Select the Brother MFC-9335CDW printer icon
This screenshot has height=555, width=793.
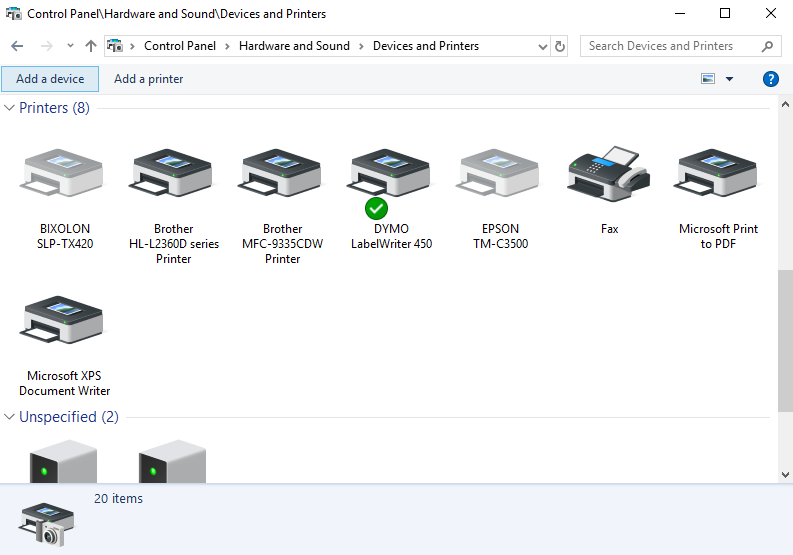pos(280,172)
